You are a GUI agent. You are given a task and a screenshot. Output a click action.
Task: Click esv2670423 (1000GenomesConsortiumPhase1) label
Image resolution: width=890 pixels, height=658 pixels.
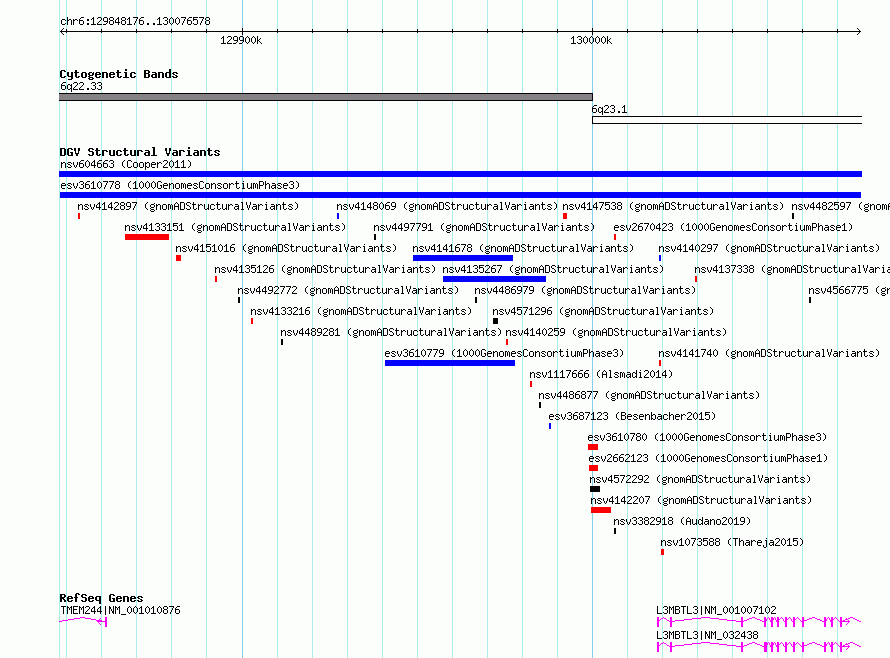tap(733, 227)
